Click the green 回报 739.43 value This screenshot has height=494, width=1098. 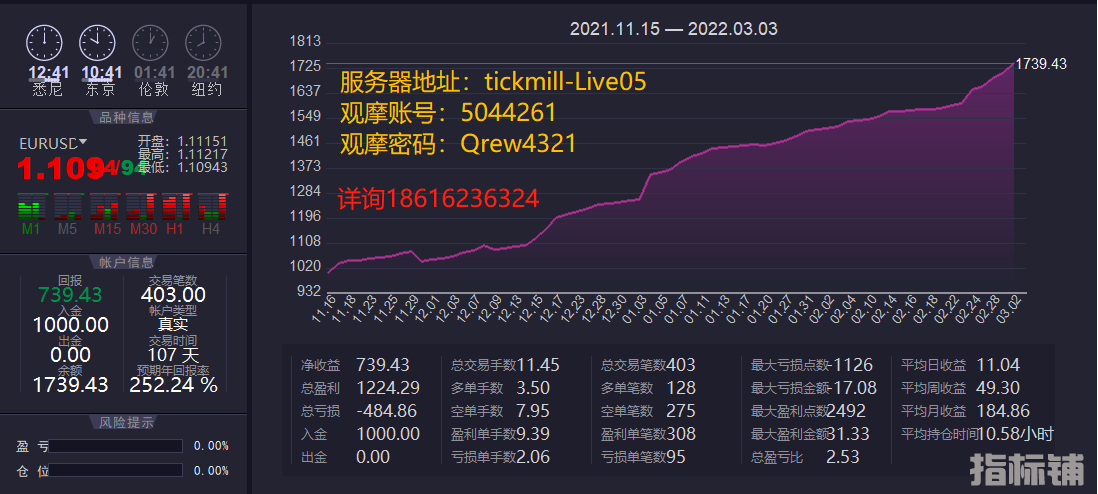click(x=70, y=295)
